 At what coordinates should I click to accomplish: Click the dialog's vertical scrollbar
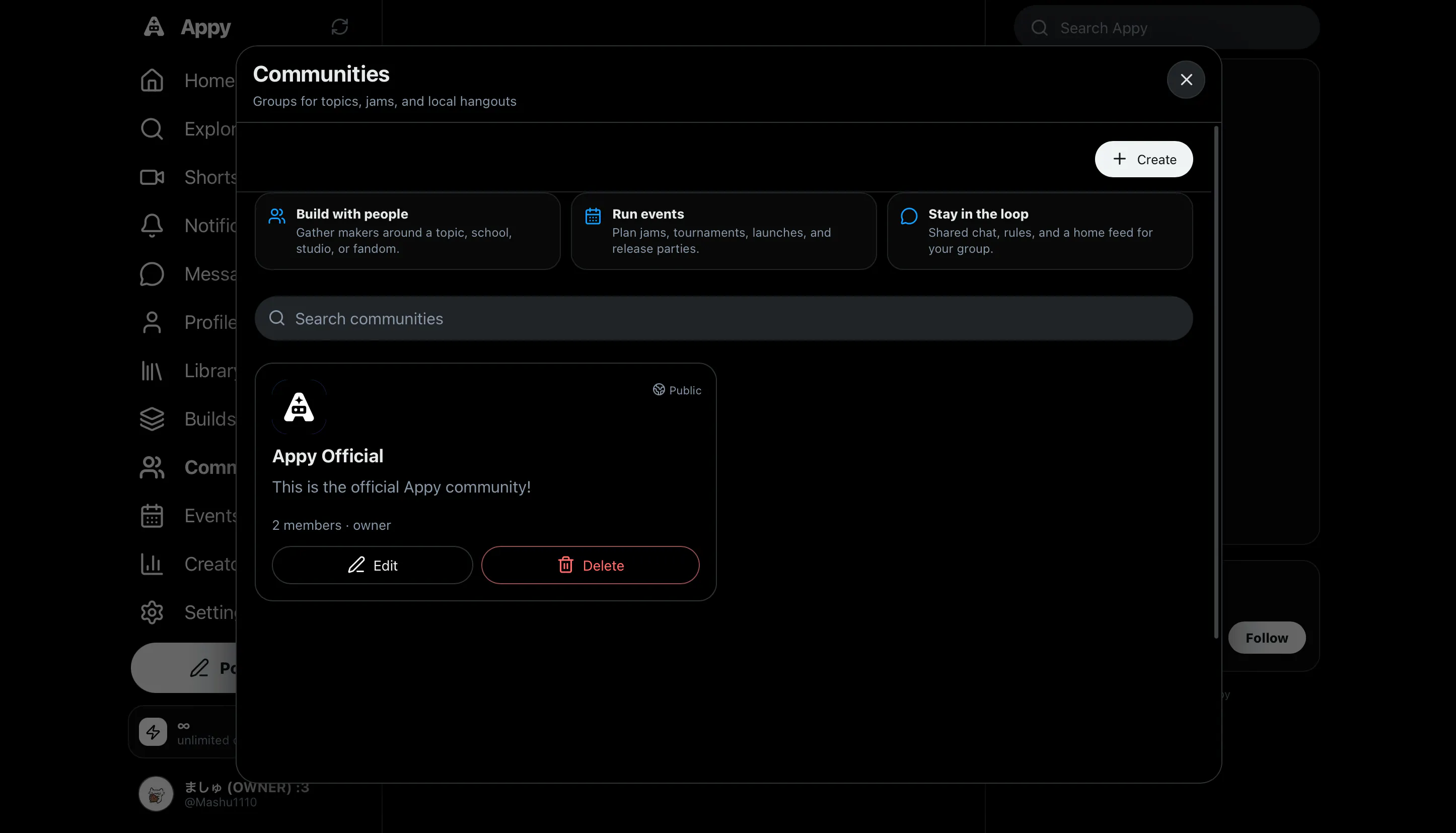(x=1216, y=382)
